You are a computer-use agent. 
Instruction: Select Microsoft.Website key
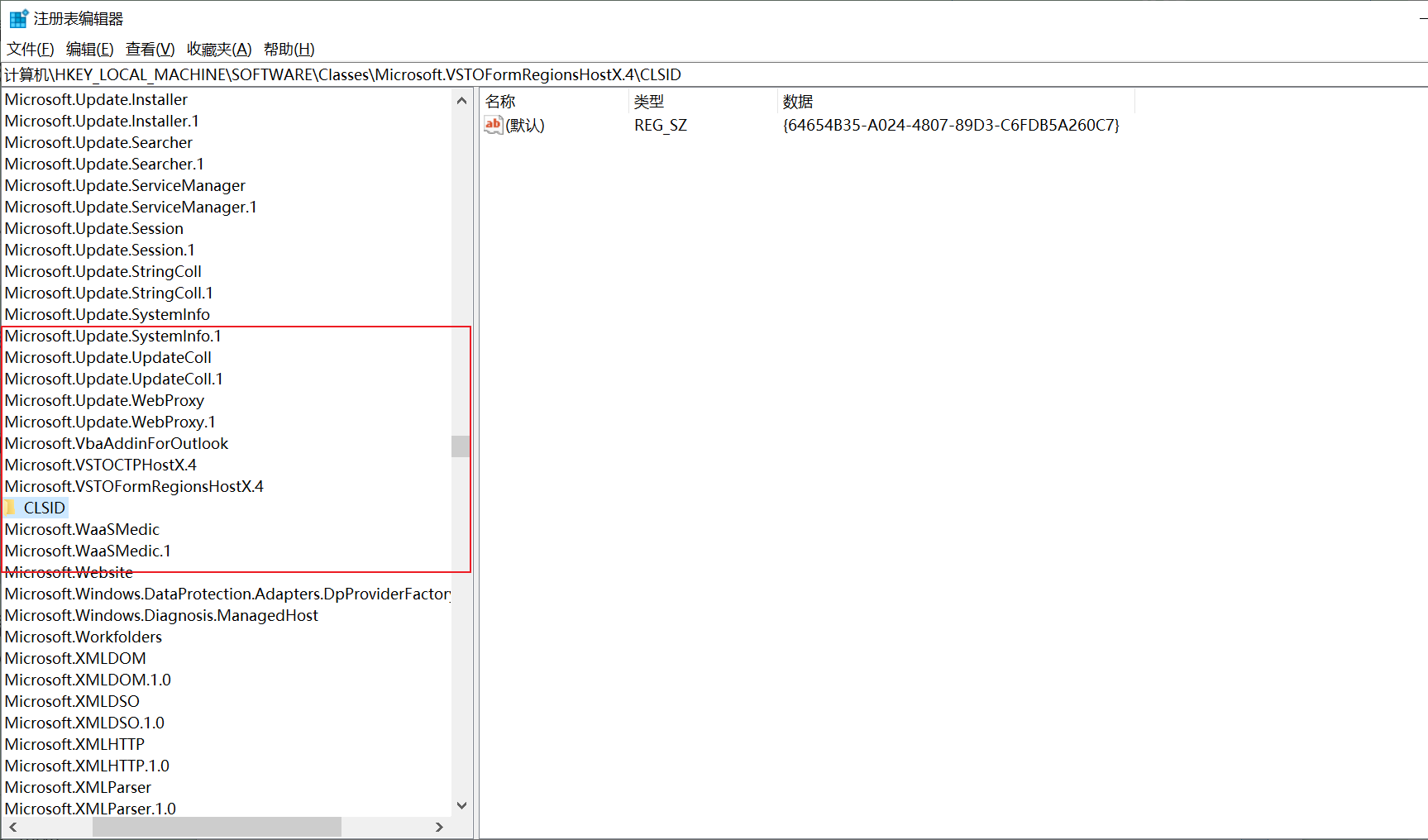point(69,572)
